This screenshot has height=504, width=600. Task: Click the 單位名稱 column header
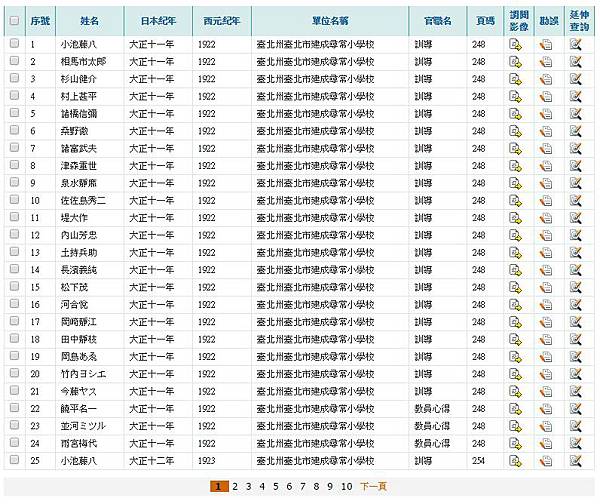tap(330, 21)
